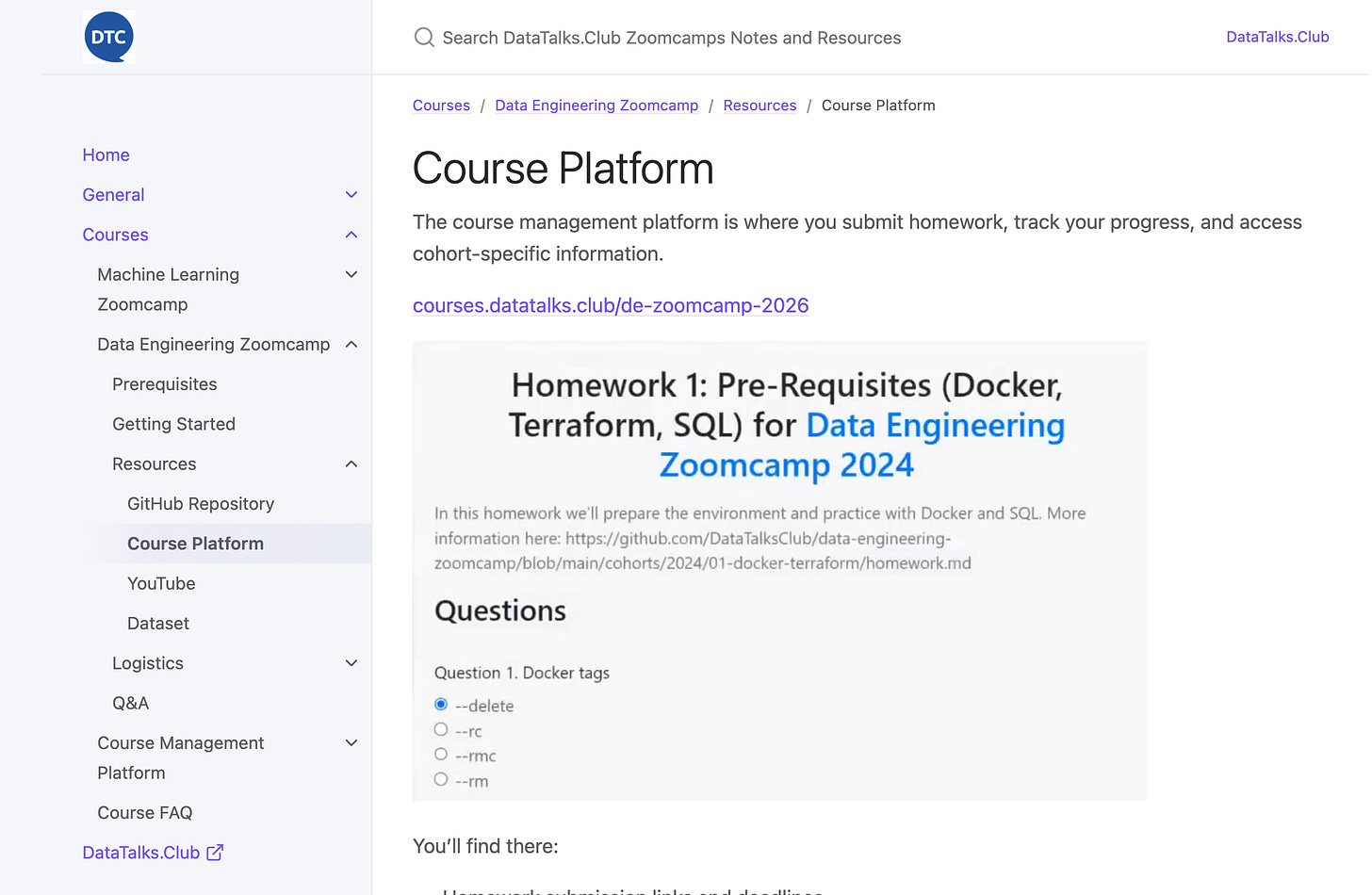Open the Course FAQ page
This screenshot has height=895, width=1372.
click(144, 813)
